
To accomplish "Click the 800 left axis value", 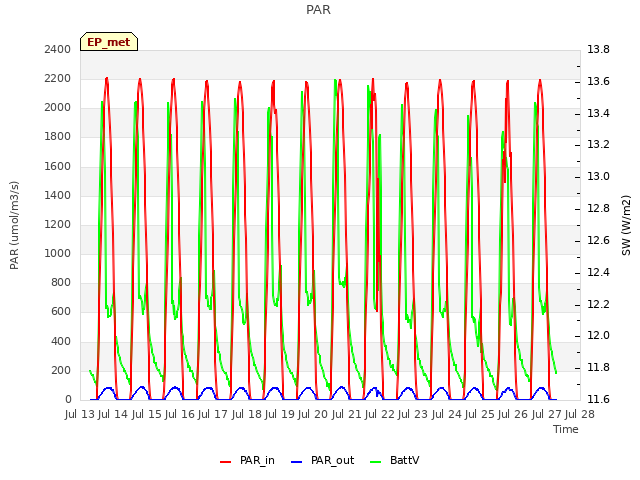I will 61,282.
